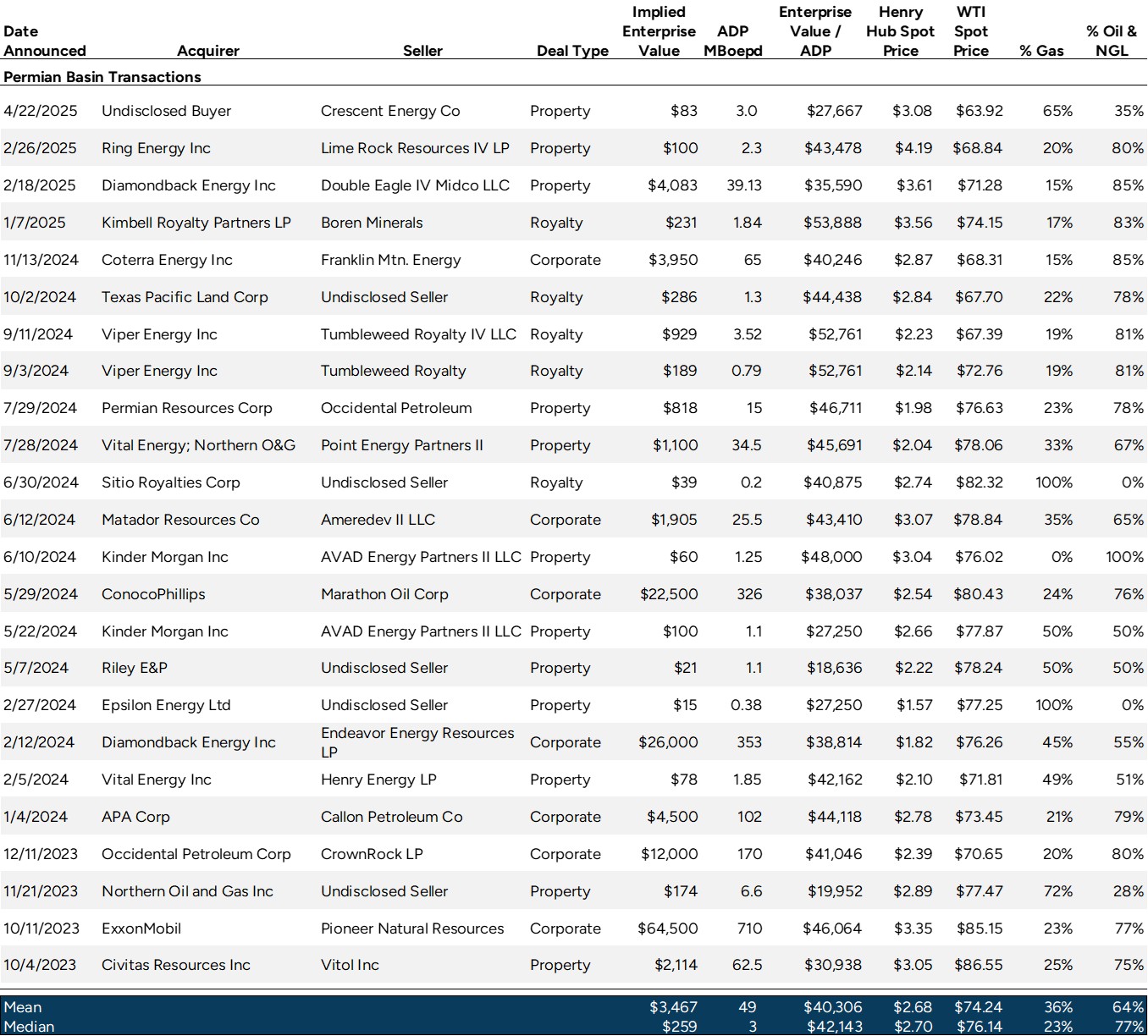Select the '$48,000' Enterprise Value/ADP cell
Image resolution: width=1148 pixels, height=1036 pixels.
831,557
